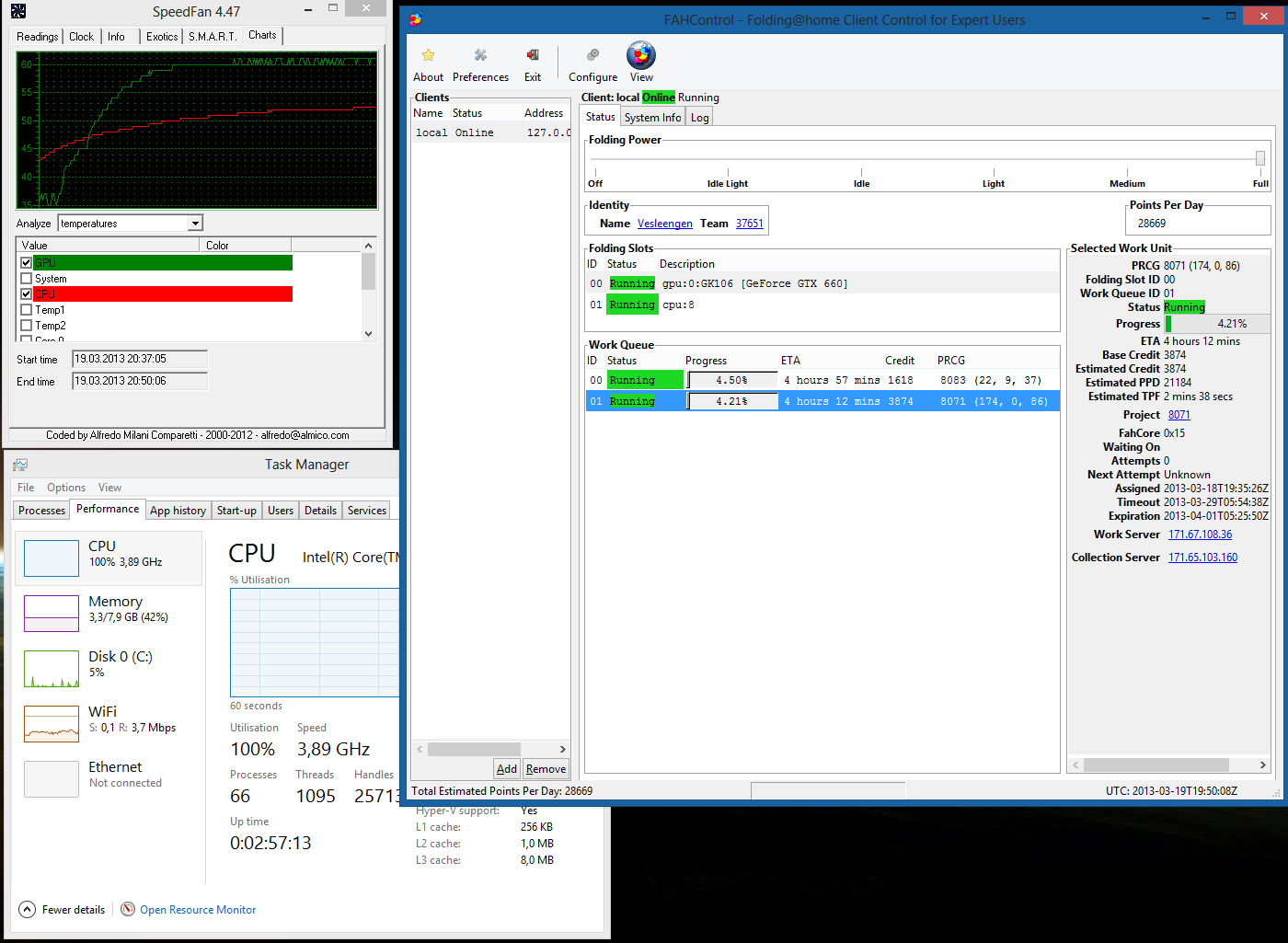The height and width of the screenshot is (943, 1288).
Task: Open the Log tab in FAHControl
Action: click(x=699, y=118)
